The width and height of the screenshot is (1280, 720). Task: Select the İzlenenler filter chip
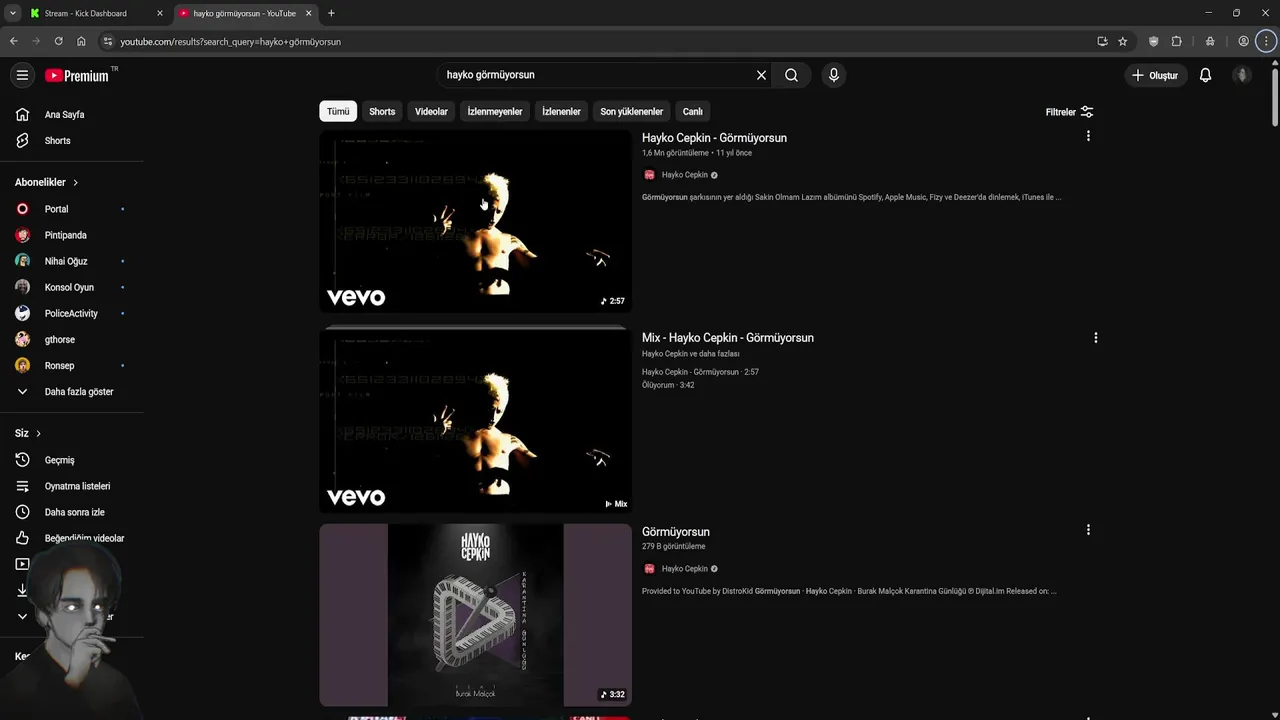[x=561, y=111]
